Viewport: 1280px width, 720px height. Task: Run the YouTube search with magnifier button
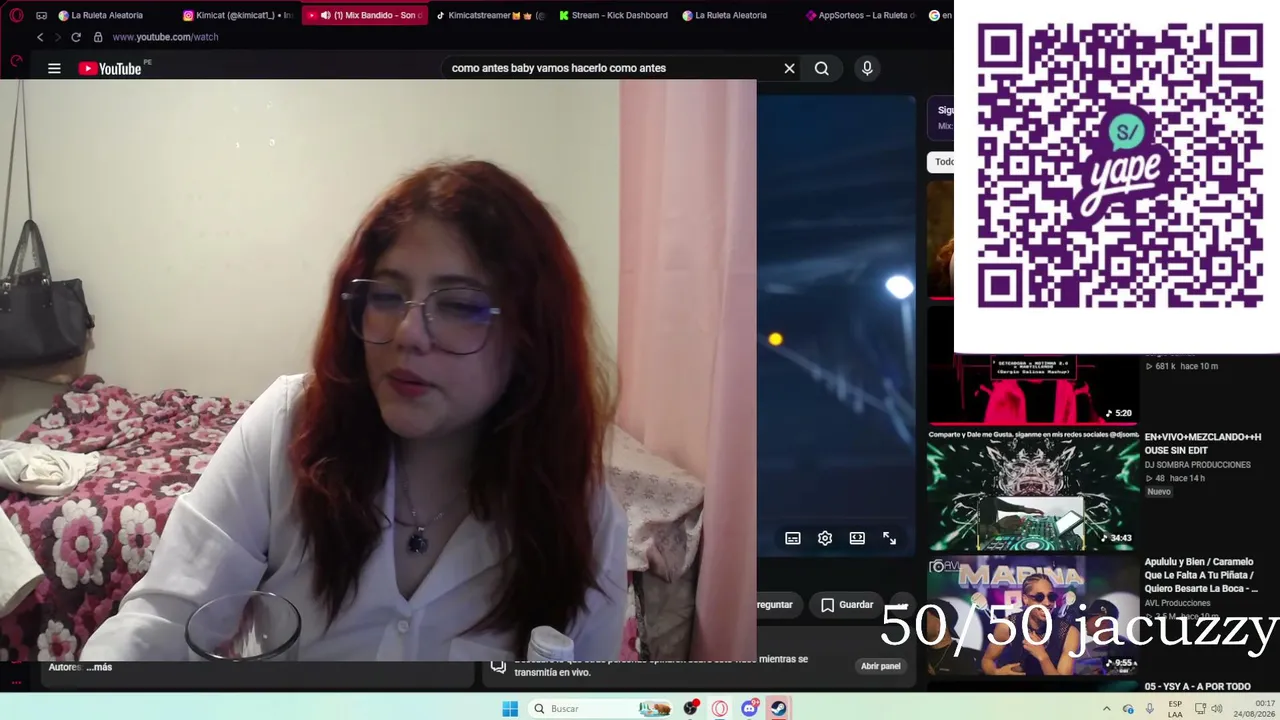[x=821, y=68]
